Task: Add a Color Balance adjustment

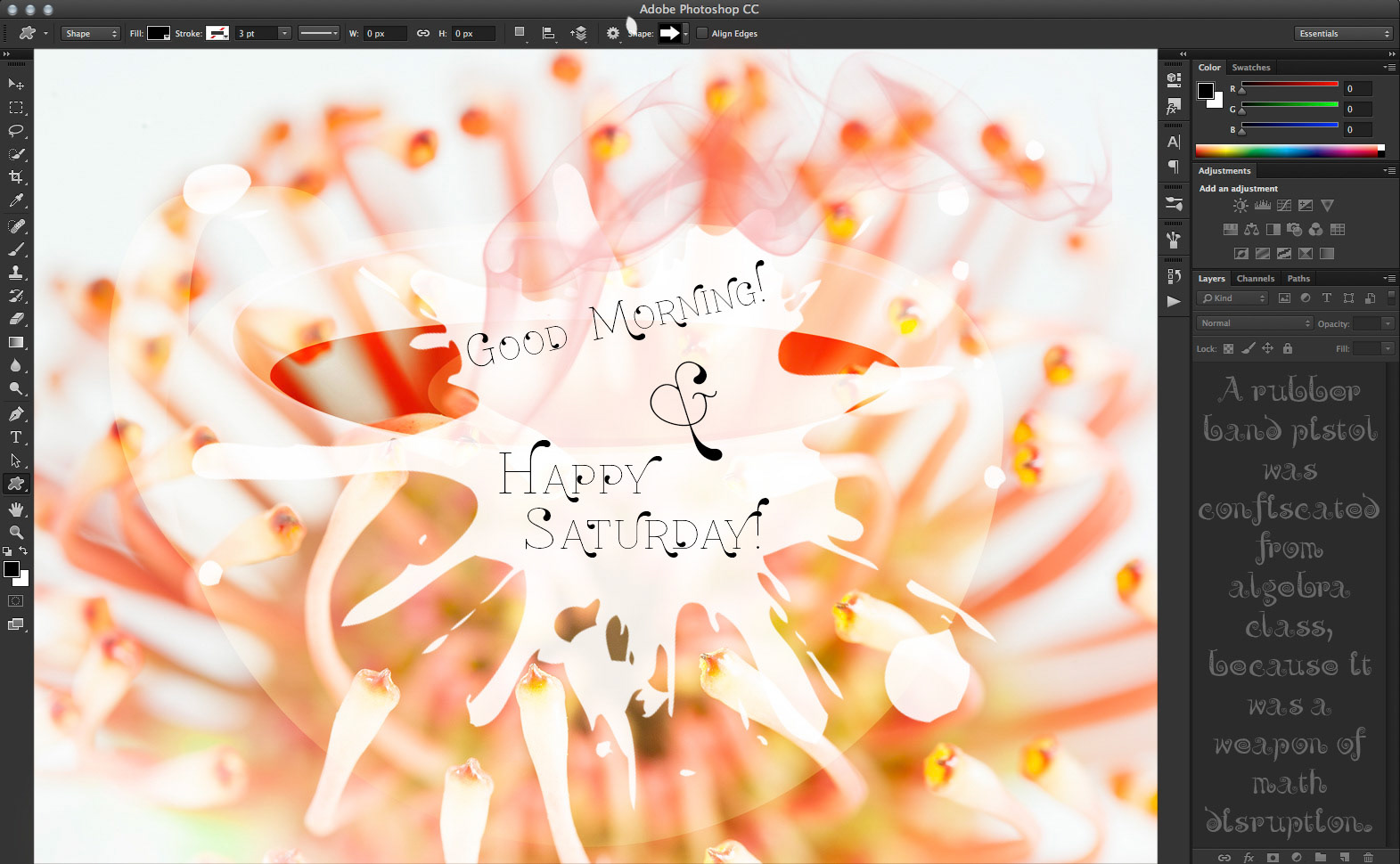Action: coord(1251,230)
